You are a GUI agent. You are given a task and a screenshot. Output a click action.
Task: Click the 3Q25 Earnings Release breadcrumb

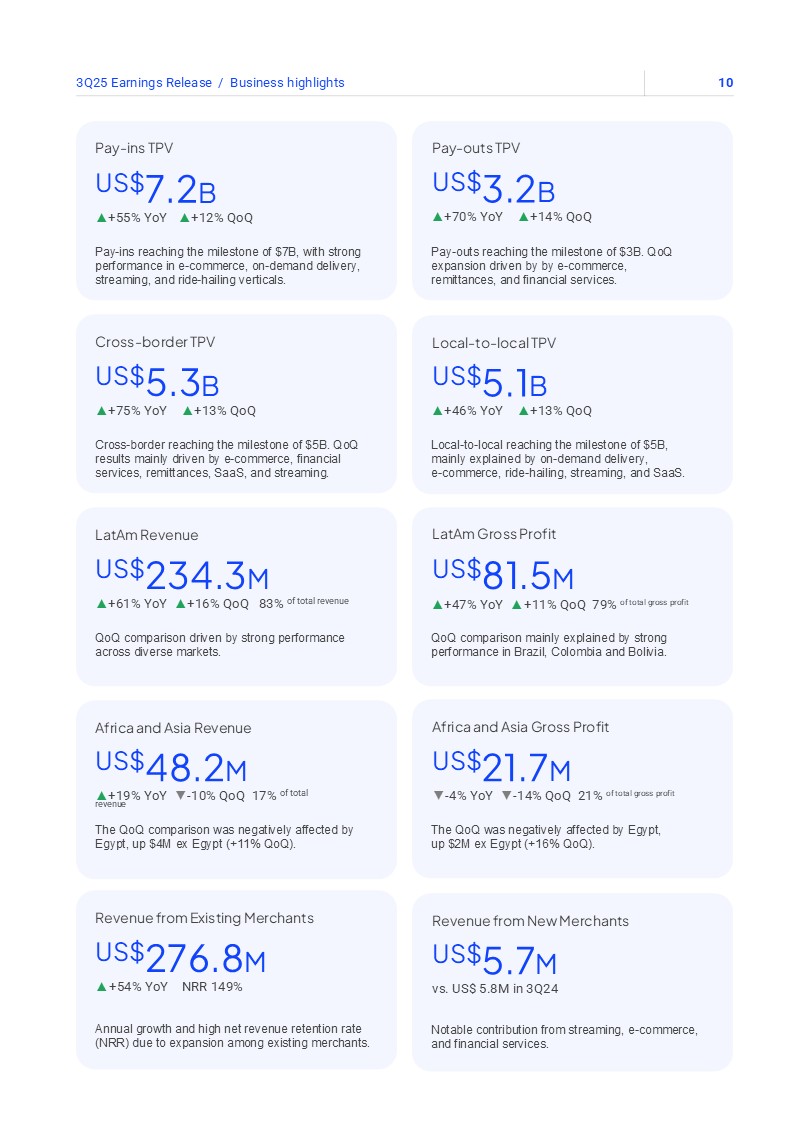(x=144, y=83)
